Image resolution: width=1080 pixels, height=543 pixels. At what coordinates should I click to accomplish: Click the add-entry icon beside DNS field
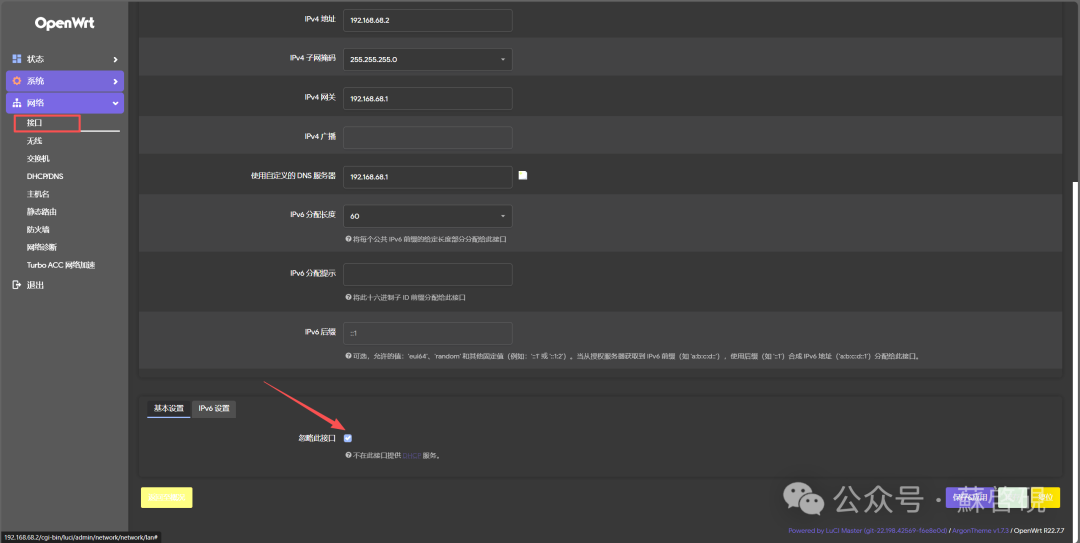(523, 176)
